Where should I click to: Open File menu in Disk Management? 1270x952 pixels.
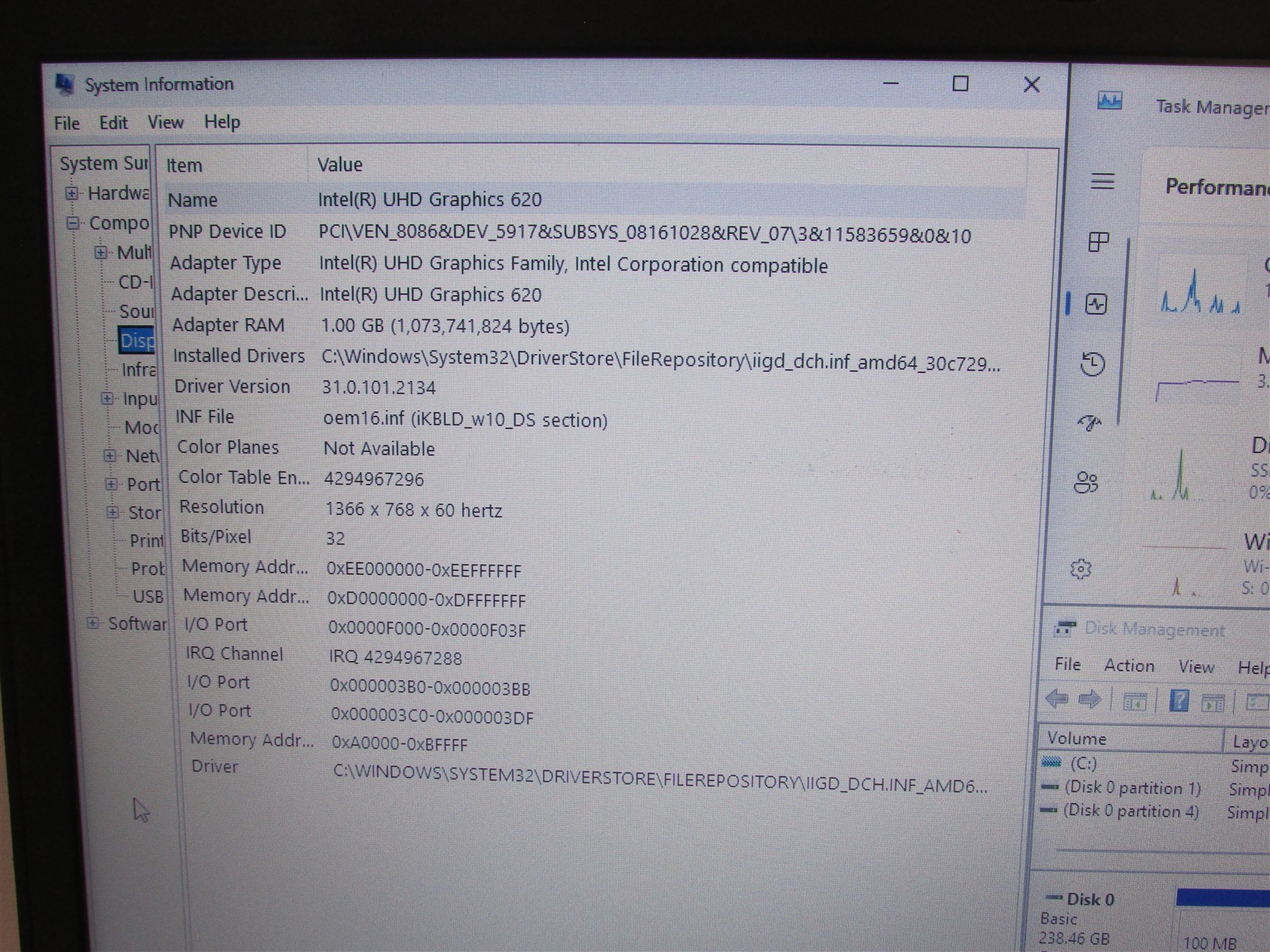pos(1068,664)
